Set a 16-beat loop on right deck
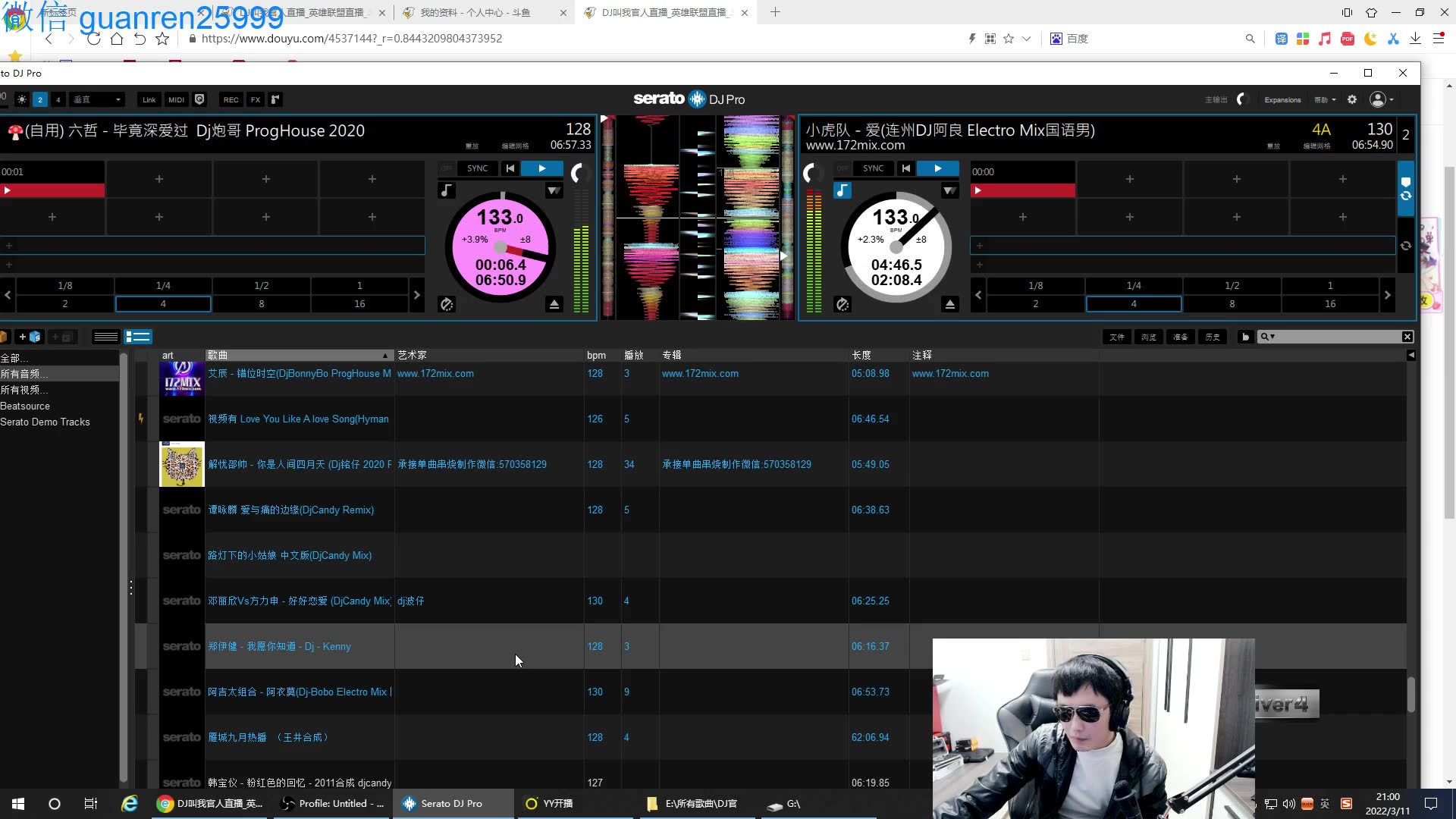Viewport: 1456px width, 819px height. pos(1330,304)
